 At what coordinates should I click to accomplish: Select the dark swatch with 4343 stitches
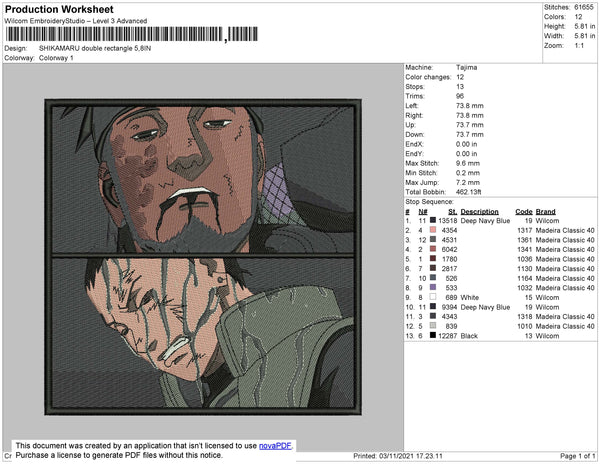click(x=433, y=316)
